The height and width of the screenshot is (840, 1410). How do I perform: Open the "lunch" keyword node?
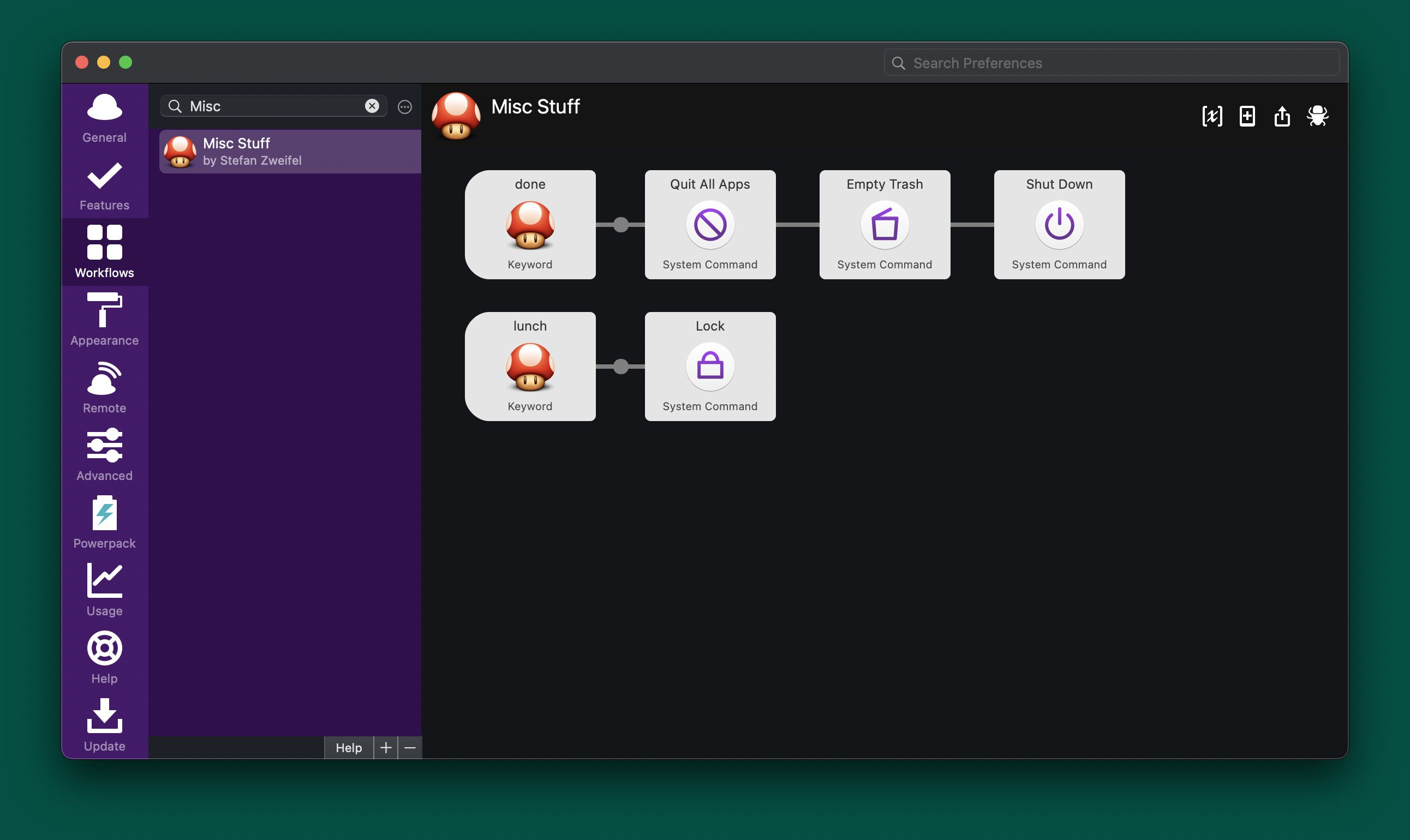point(529,367)
